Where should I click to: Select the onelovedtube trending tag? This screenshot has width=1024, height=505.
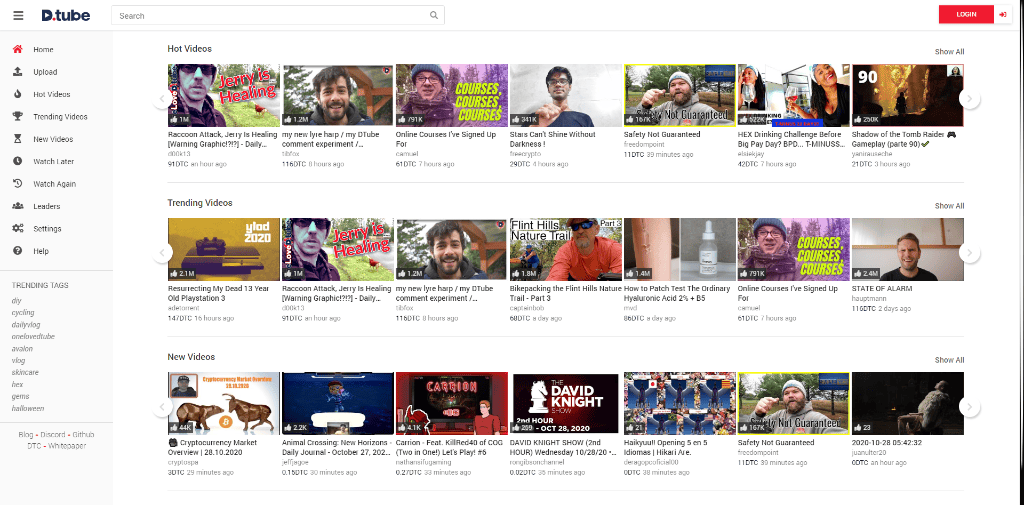point(33,336)
